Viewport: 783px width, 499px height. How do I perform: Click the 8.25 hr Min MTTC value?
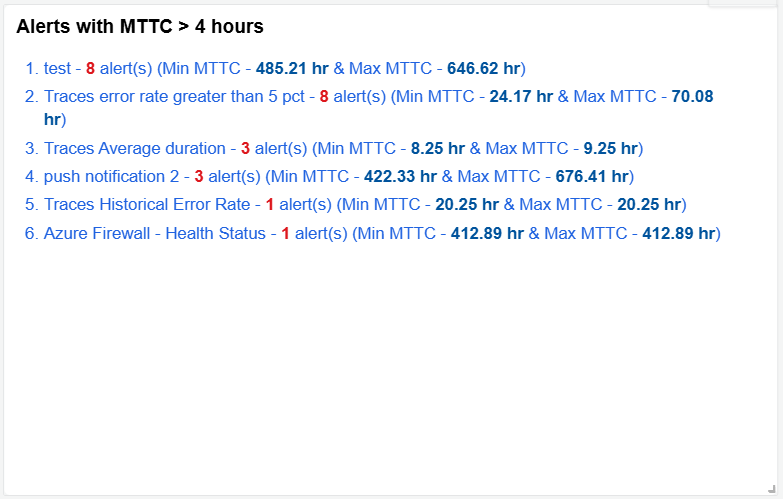tap(438, 149)
